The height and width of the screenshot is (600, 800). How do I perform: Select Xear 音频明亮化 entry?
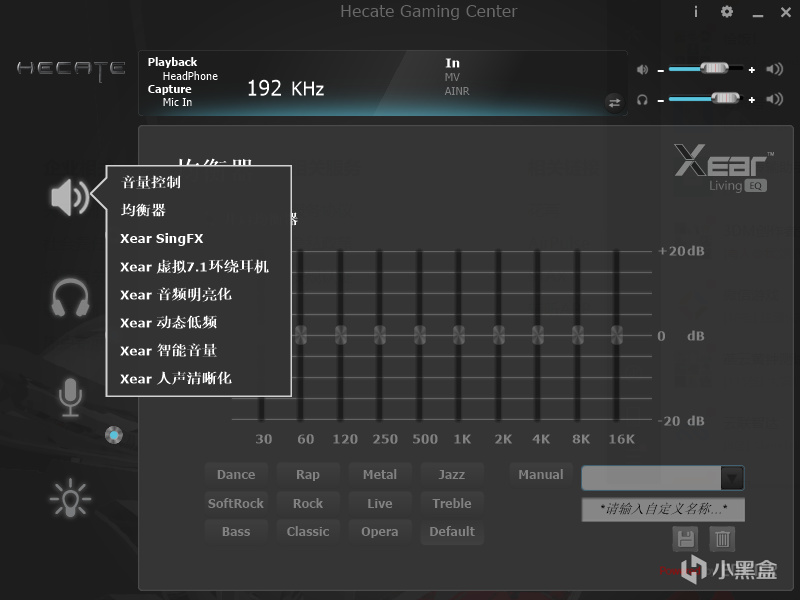coord(176,294)
